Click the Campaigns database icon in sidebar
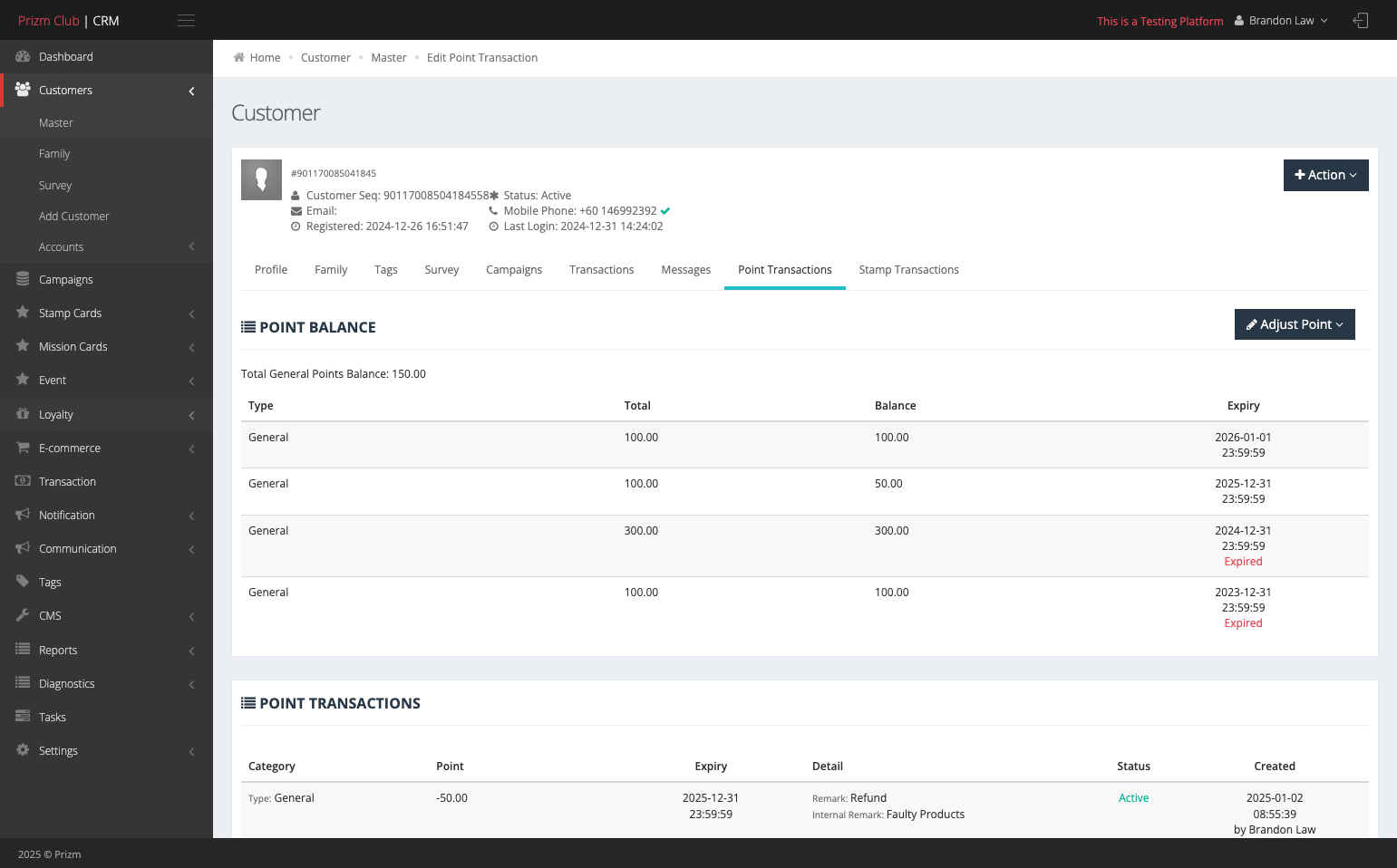Image resolution: width=1397 pixels, height=868 pixels. [23, 279]
